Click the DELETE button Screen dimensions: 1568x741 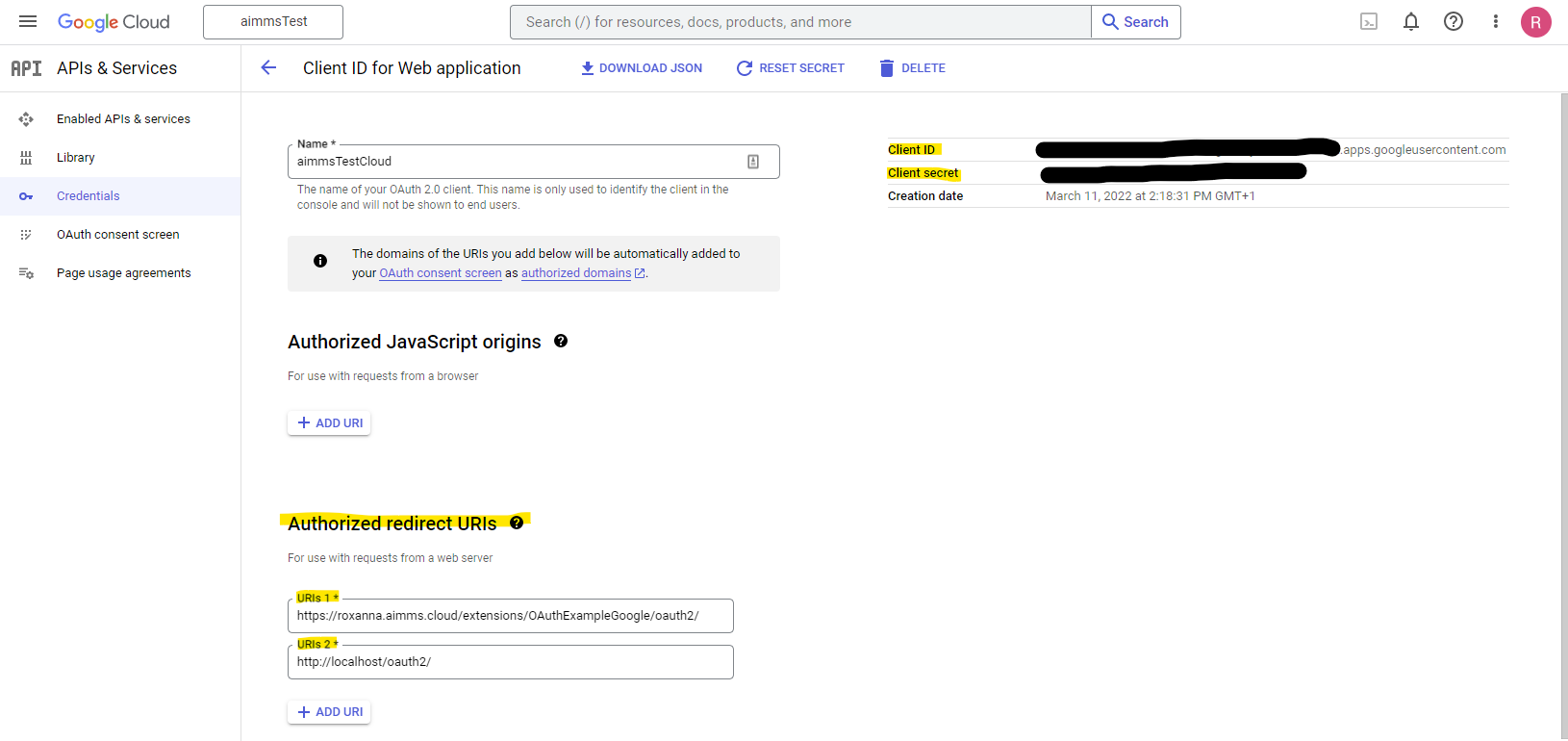click(x=913, y=68)
